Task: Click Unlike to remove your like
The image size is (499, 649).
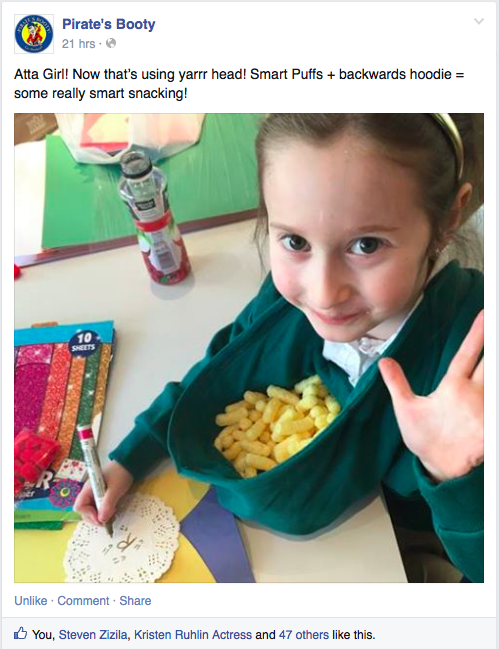Action: click(x=31, y=601)
